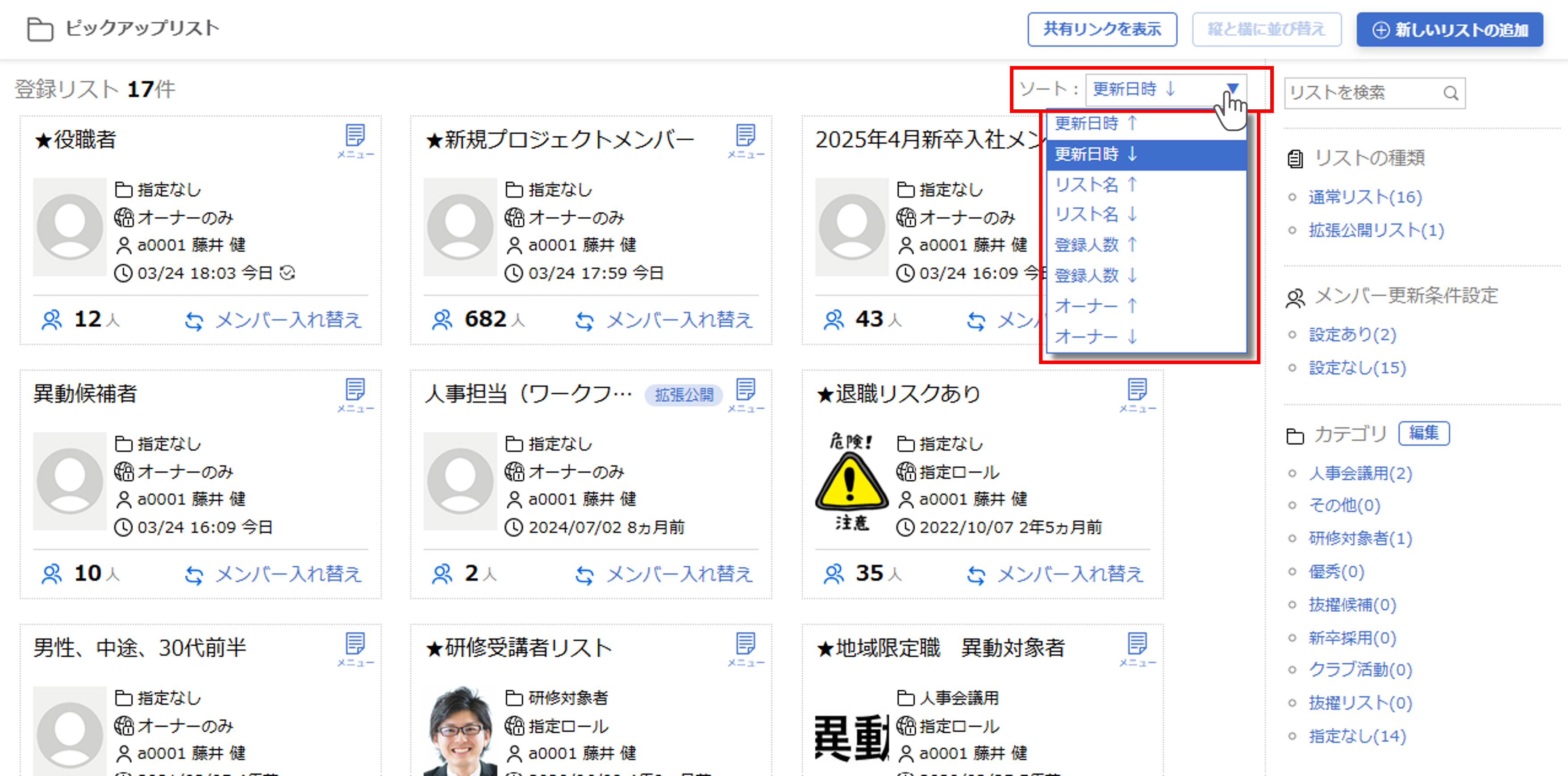
Task: Click カテゴリ 編集 button
Action: pyautogui.click(x=1423, y=433)
